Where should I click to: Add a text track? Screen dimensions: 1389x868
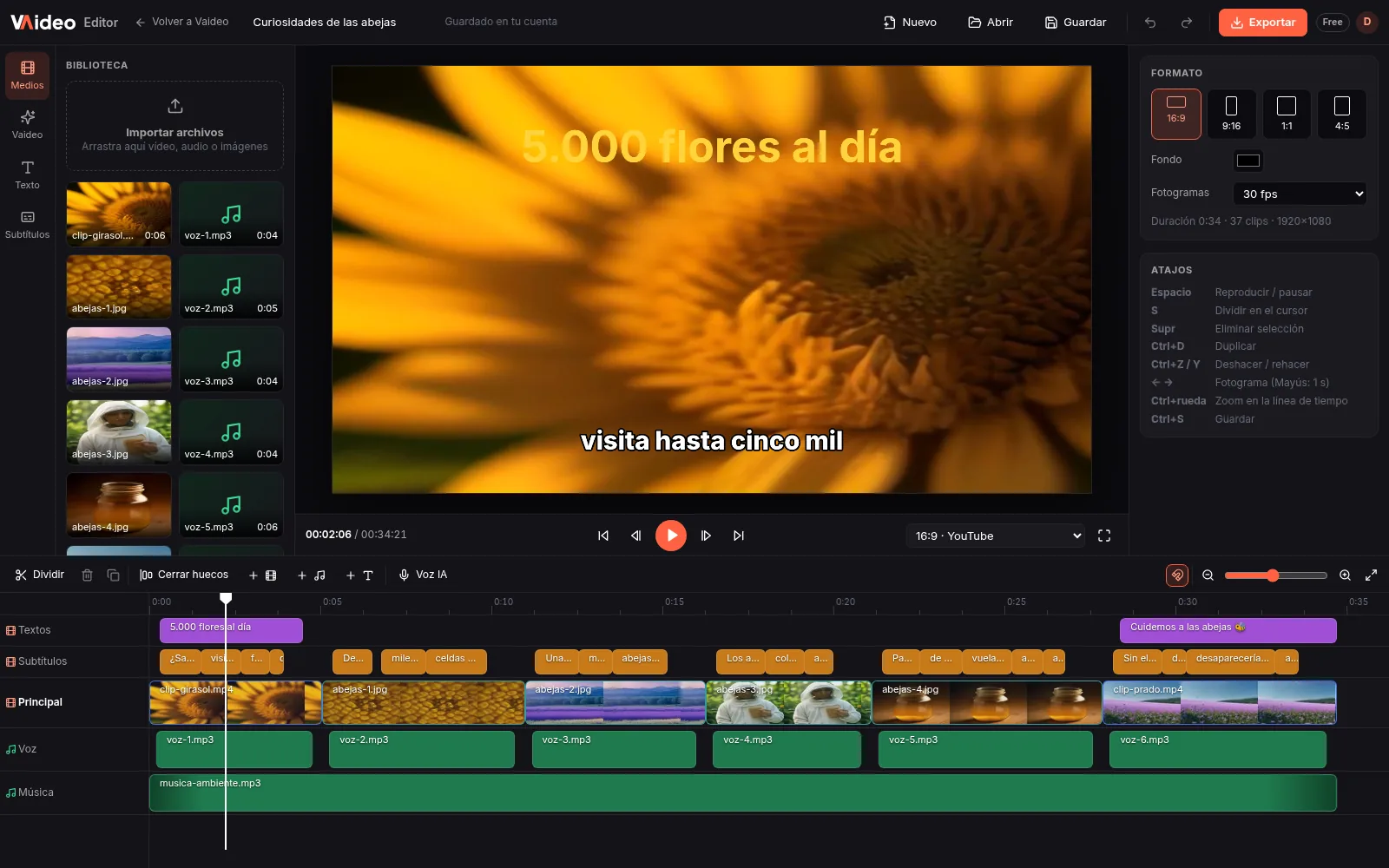point(359,575)
